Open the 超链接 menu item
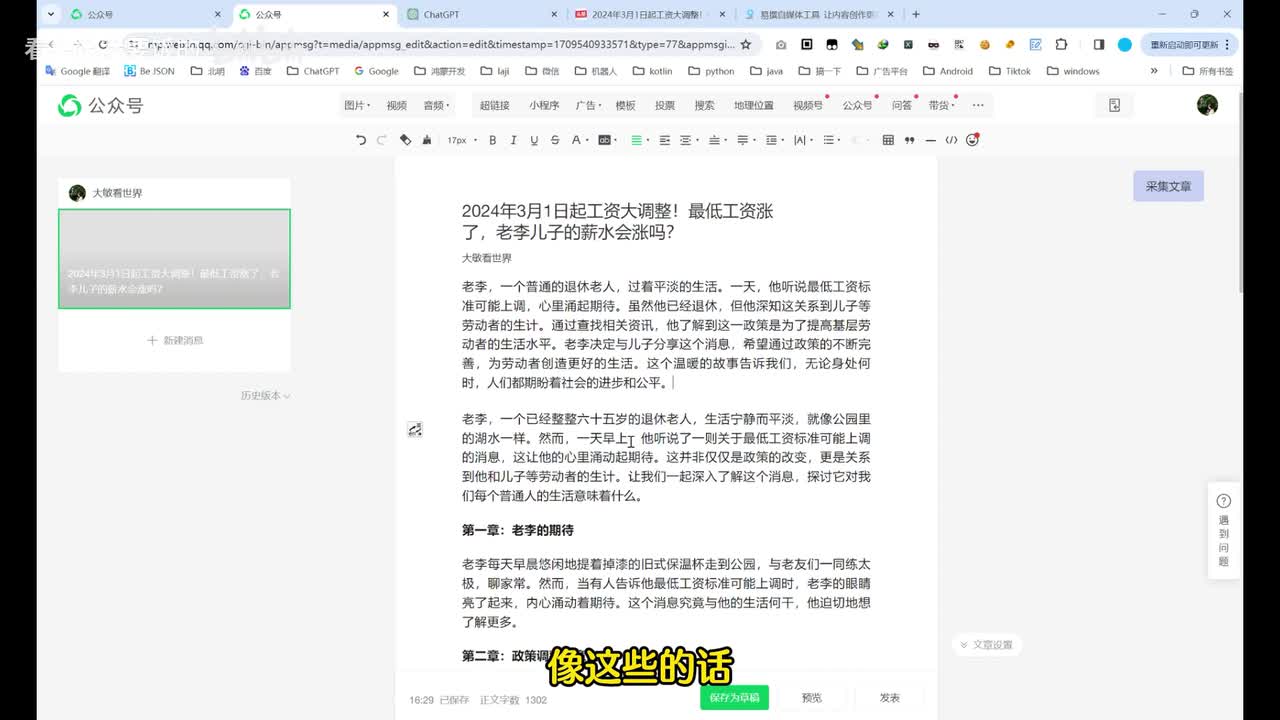The image size is (1280, 720). pos(494,105)
